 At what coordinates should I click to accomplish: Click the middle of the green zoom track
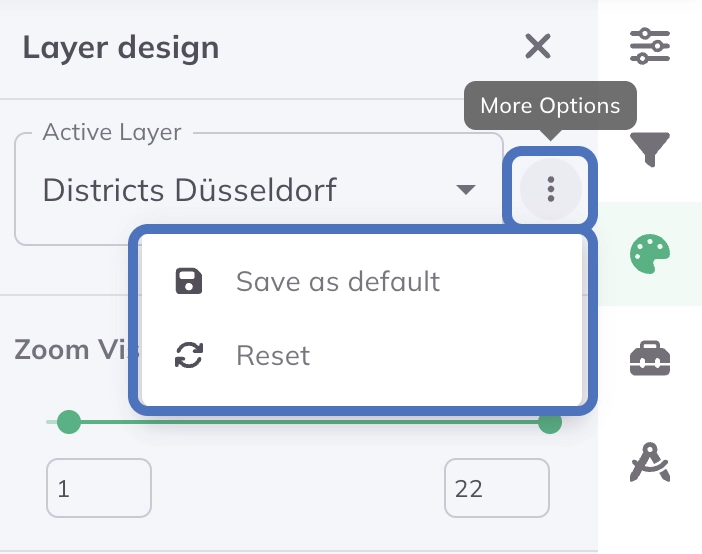pyautogui.click(x=308, y=422)
